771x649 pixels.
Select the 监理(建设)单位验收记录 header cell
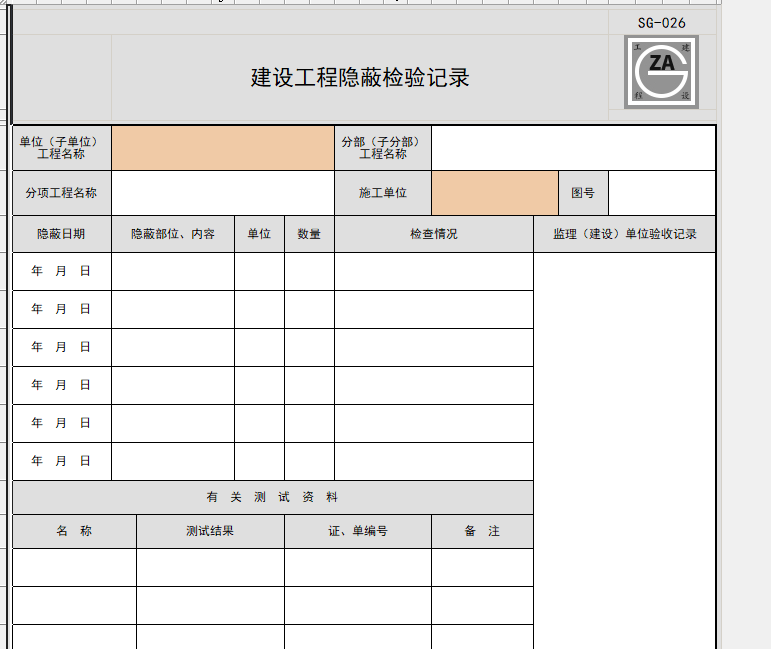click(x=624, y=234)
